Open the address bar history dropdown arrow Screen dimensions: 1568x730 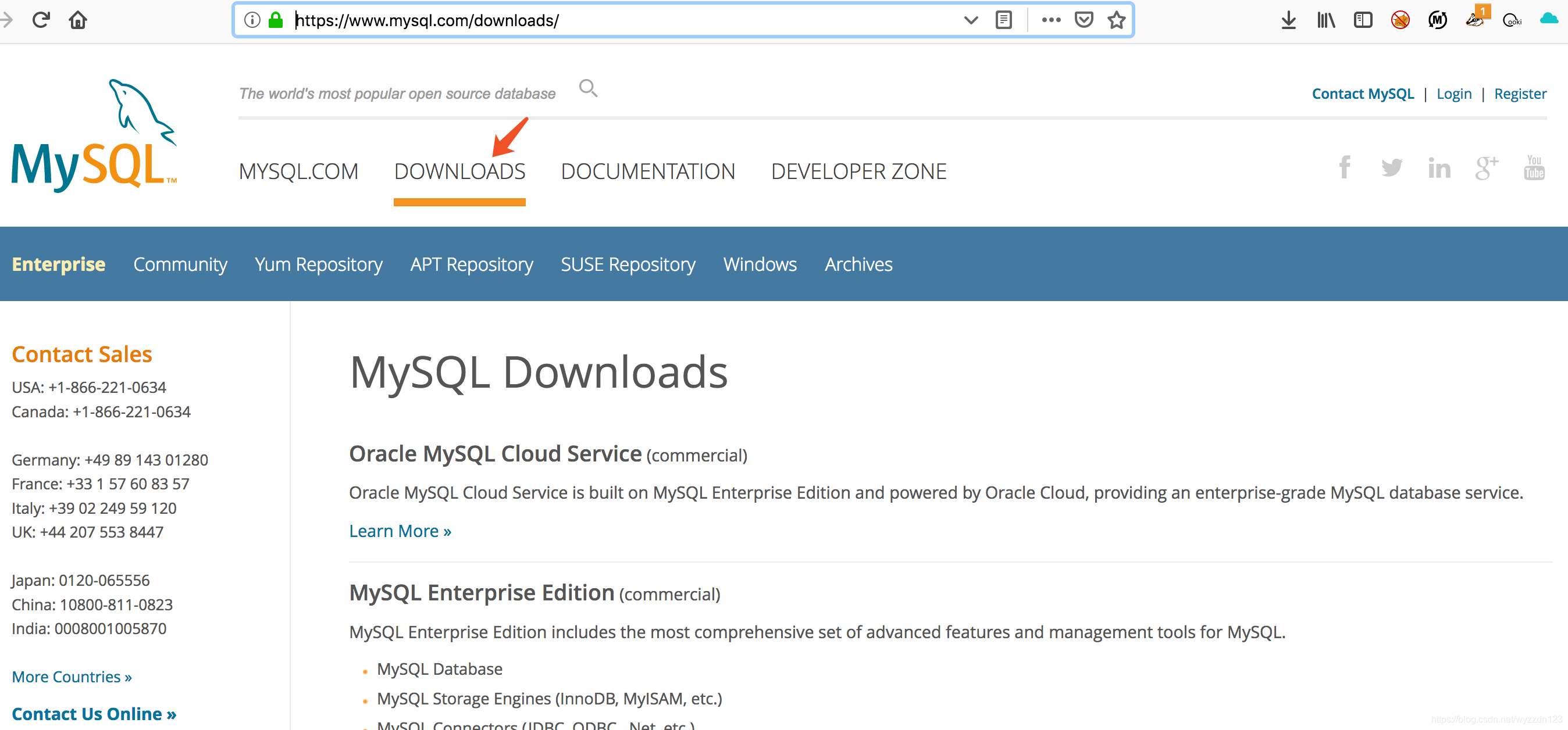971,20
